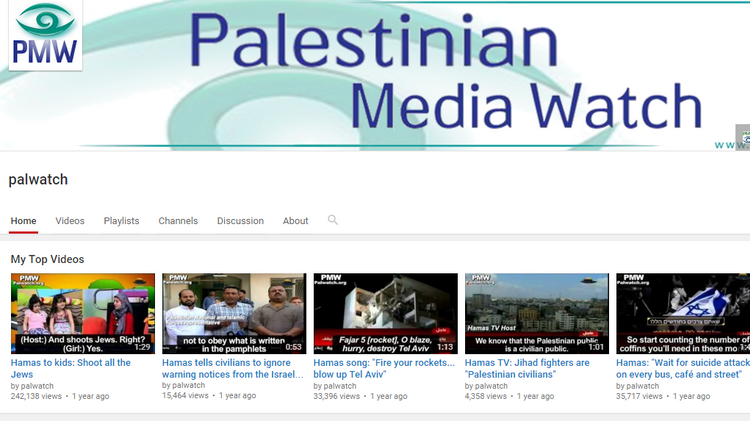Go to the Playlists tab

coord(121,221)
